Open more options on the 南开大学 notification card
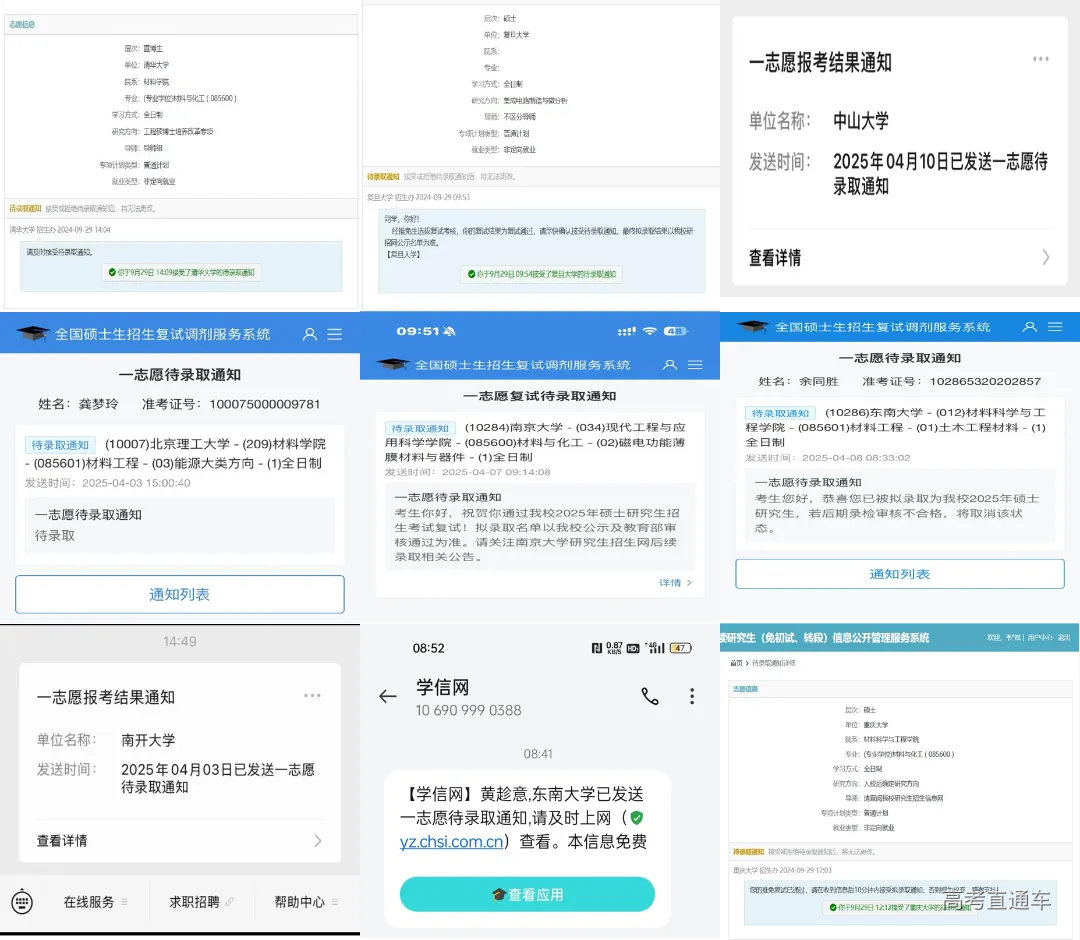1080x940 pixels. (312, 695)
